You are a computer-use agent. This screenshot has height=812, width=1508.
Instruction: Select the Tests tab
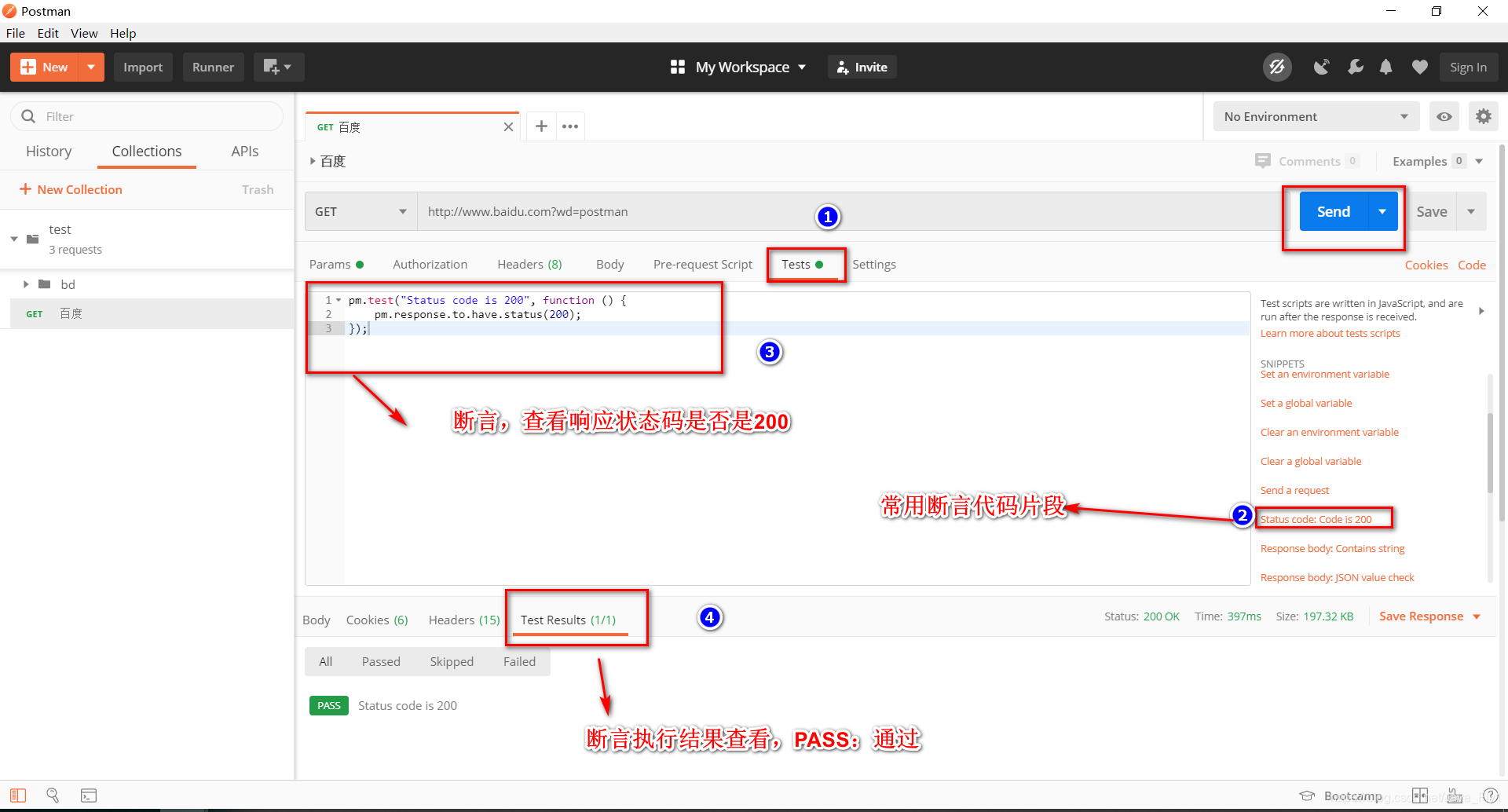(802, 265)
